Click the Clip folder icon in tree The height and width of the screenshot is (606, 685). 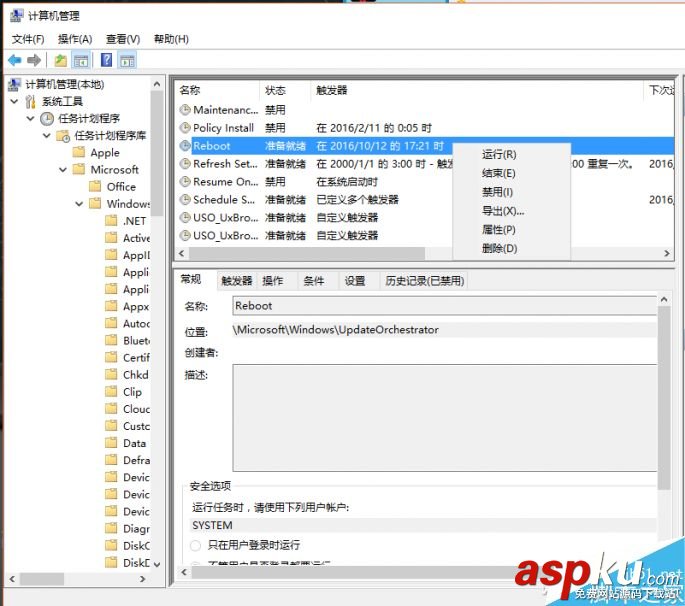point(111,392)
